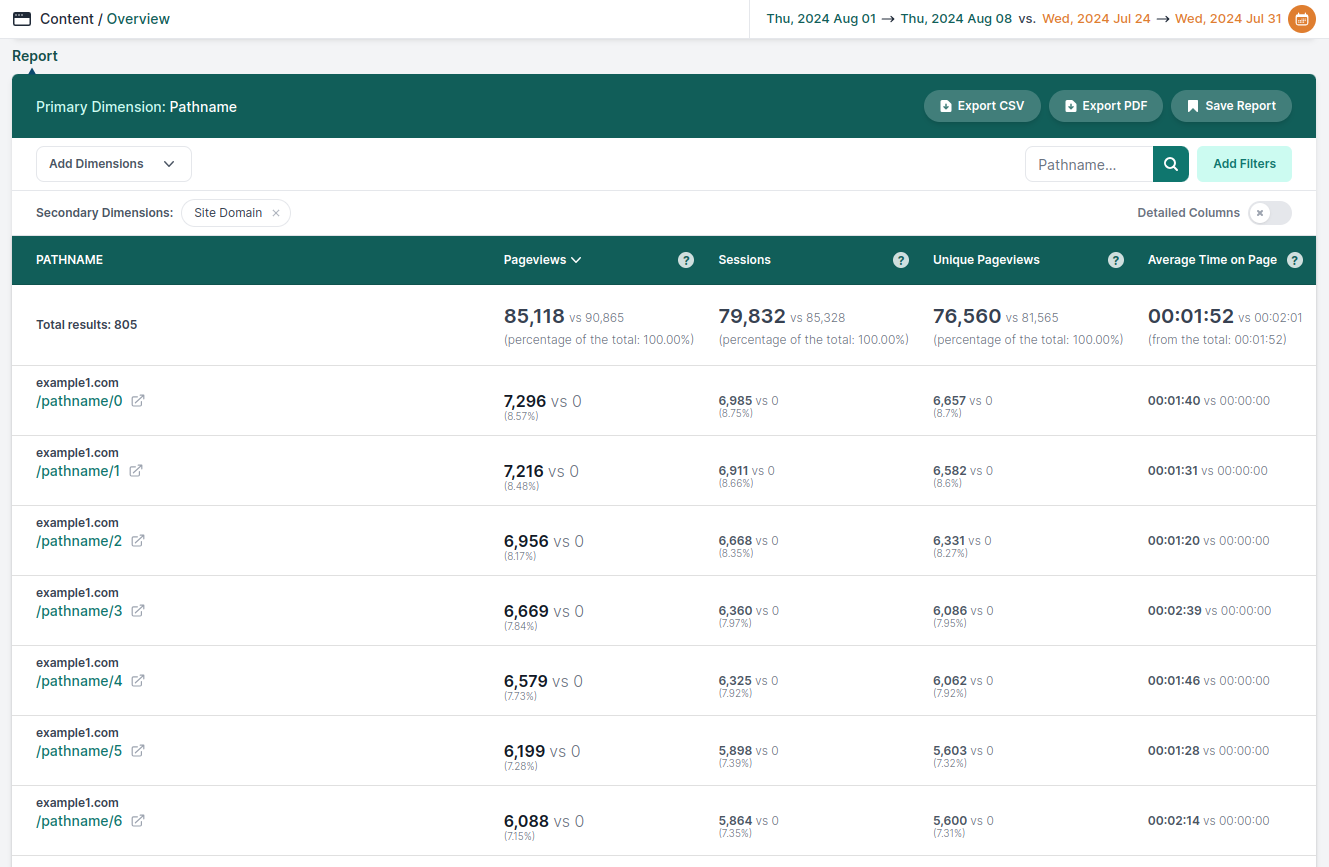Click the Add Filters button
This screenshot has width=1329, height=867.
1244,164
